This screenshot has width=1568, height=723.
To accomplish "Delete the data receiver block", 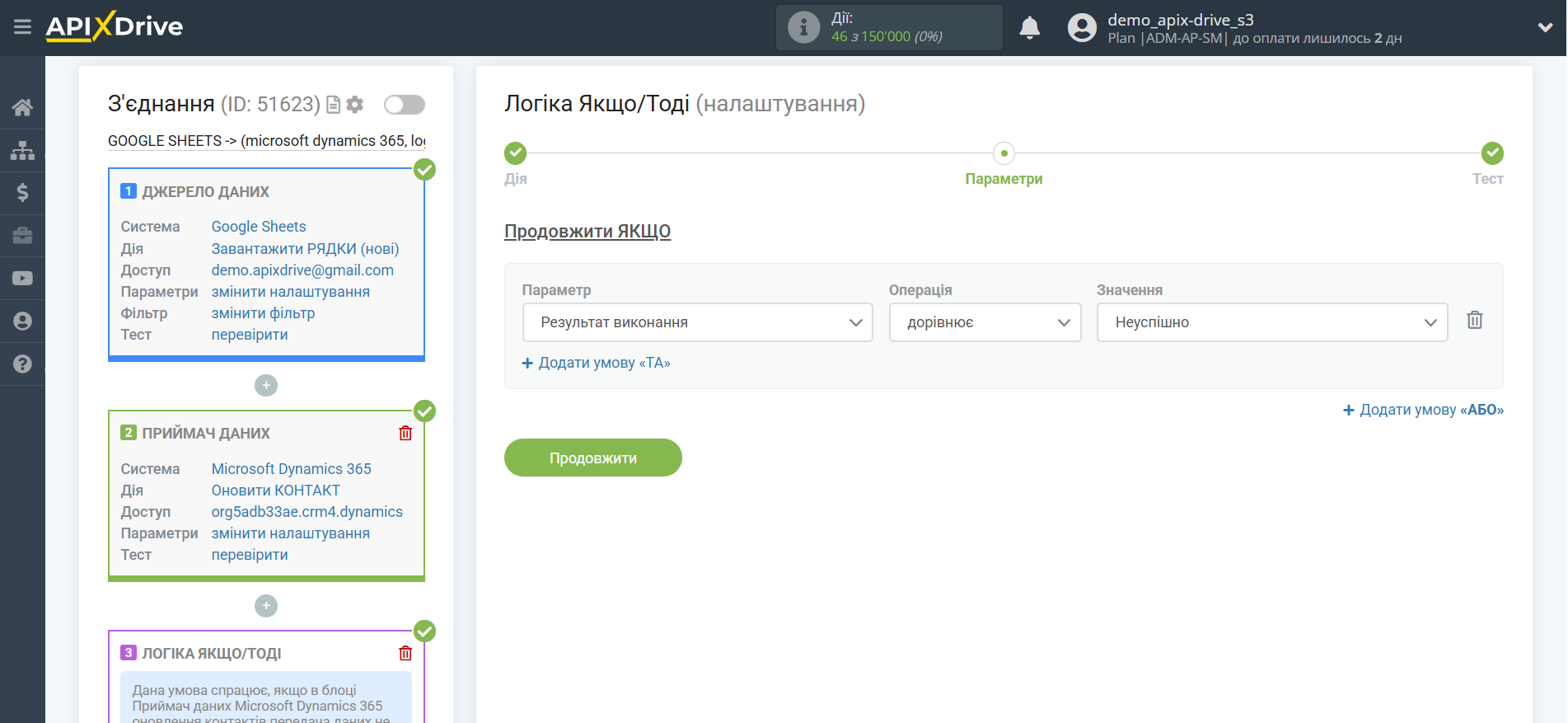I will [405, 433].
